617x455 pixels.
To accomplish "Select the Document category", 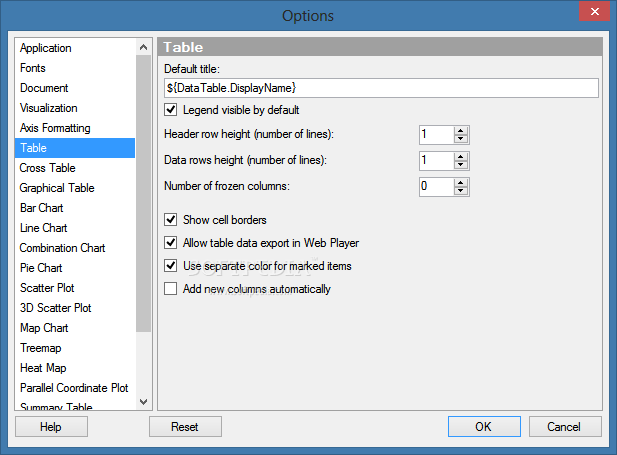I will 75,88.
